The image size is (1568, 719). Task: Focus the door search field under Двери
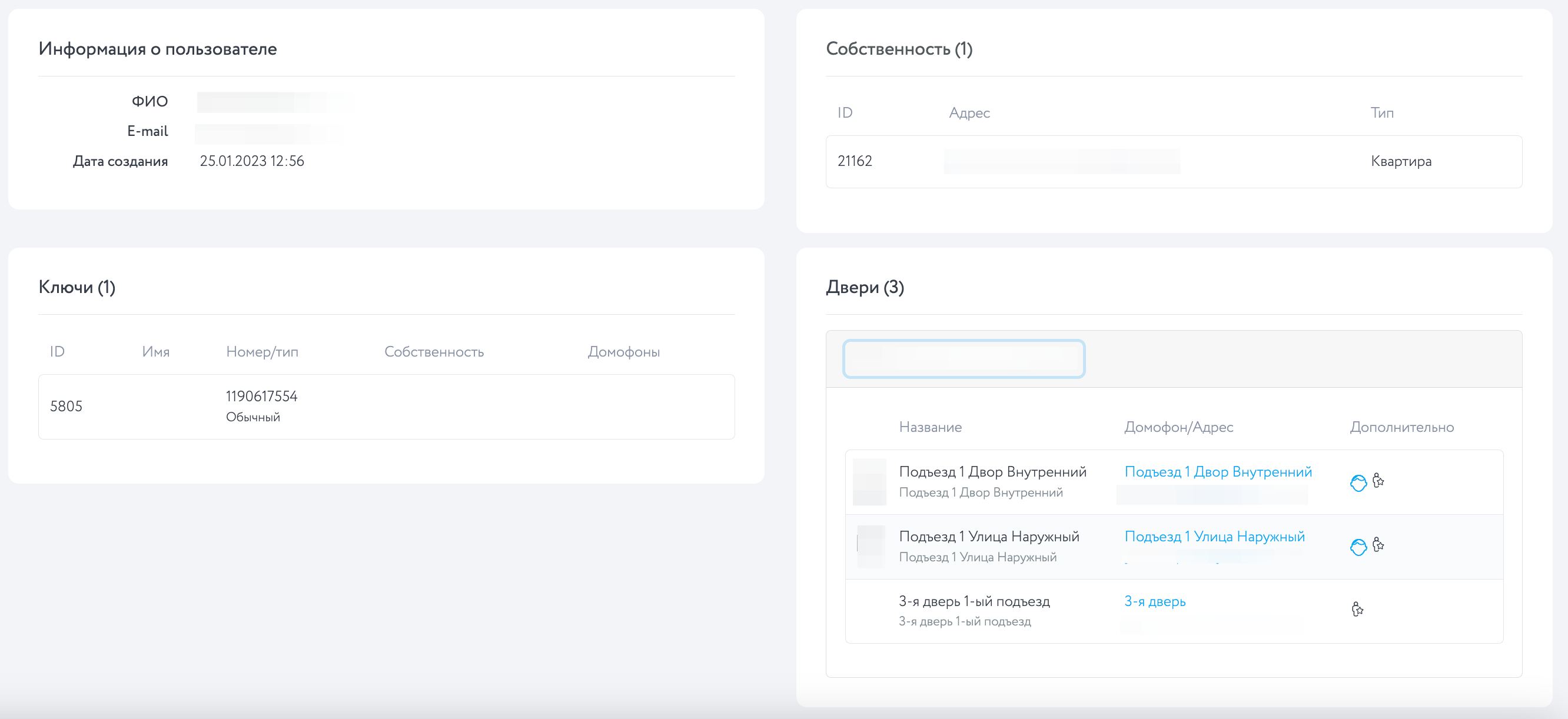[964, 359]
